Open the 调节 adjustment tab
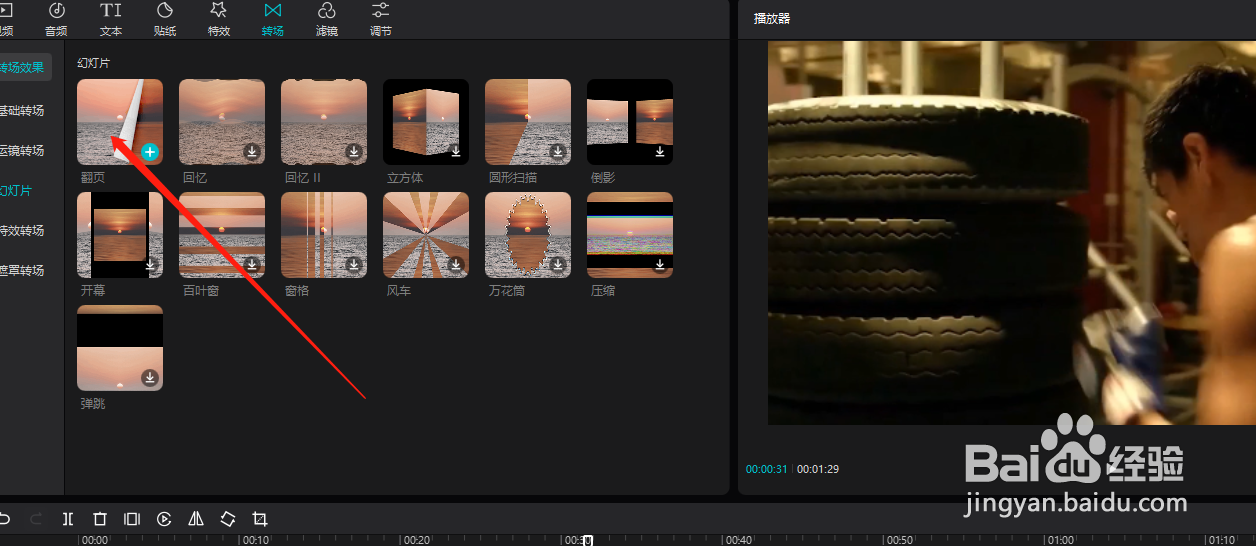Screen dimensions: 1256x546 coord(381,19)
